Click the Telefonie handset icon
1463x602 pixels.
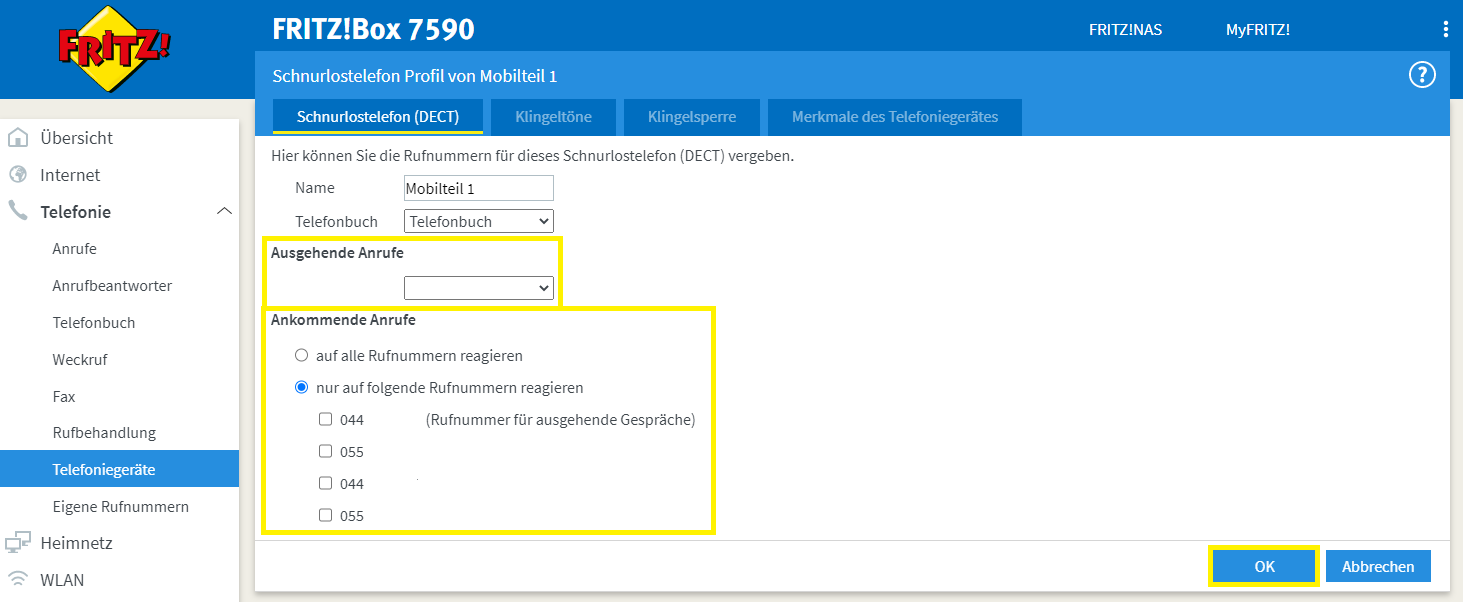click(x=18, y=211)
